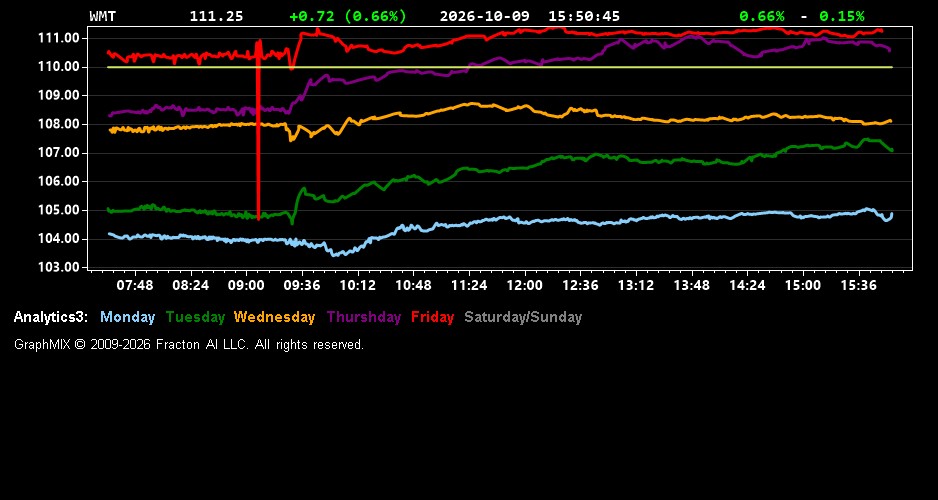Click the 109.00 y-axis label
Viewport: 938px width, 500px height.
(59, 96)
